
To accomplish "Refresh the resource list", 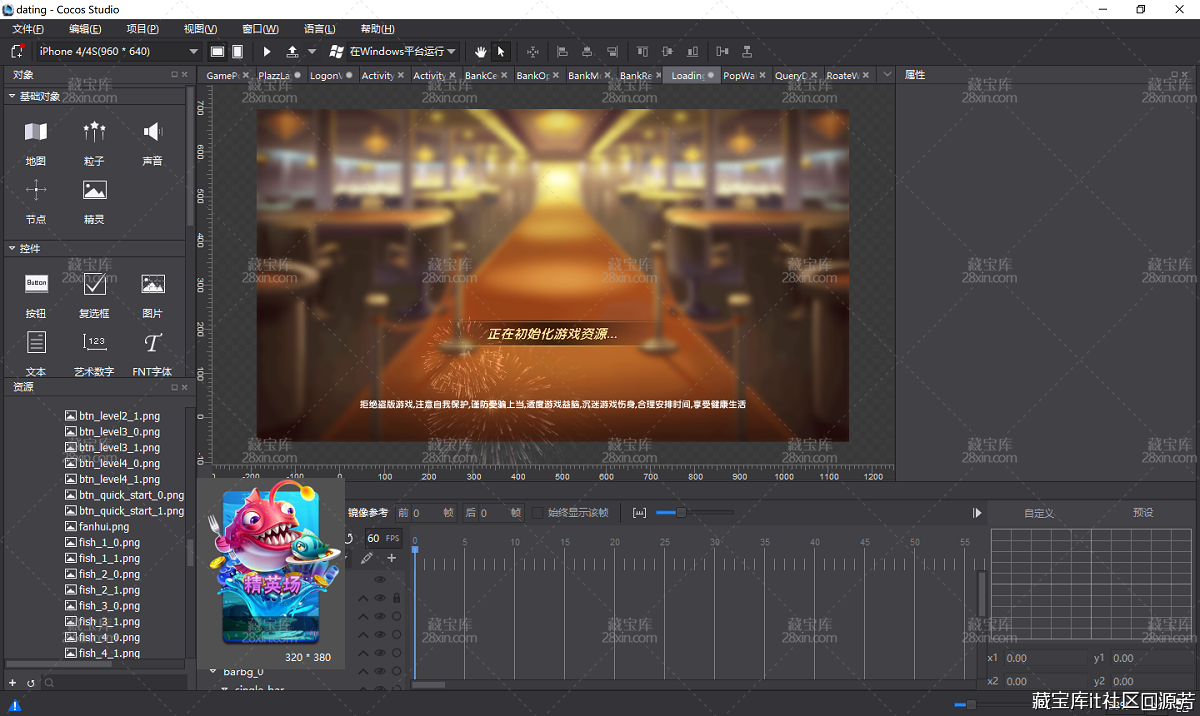I will click(x=31, y=683).
